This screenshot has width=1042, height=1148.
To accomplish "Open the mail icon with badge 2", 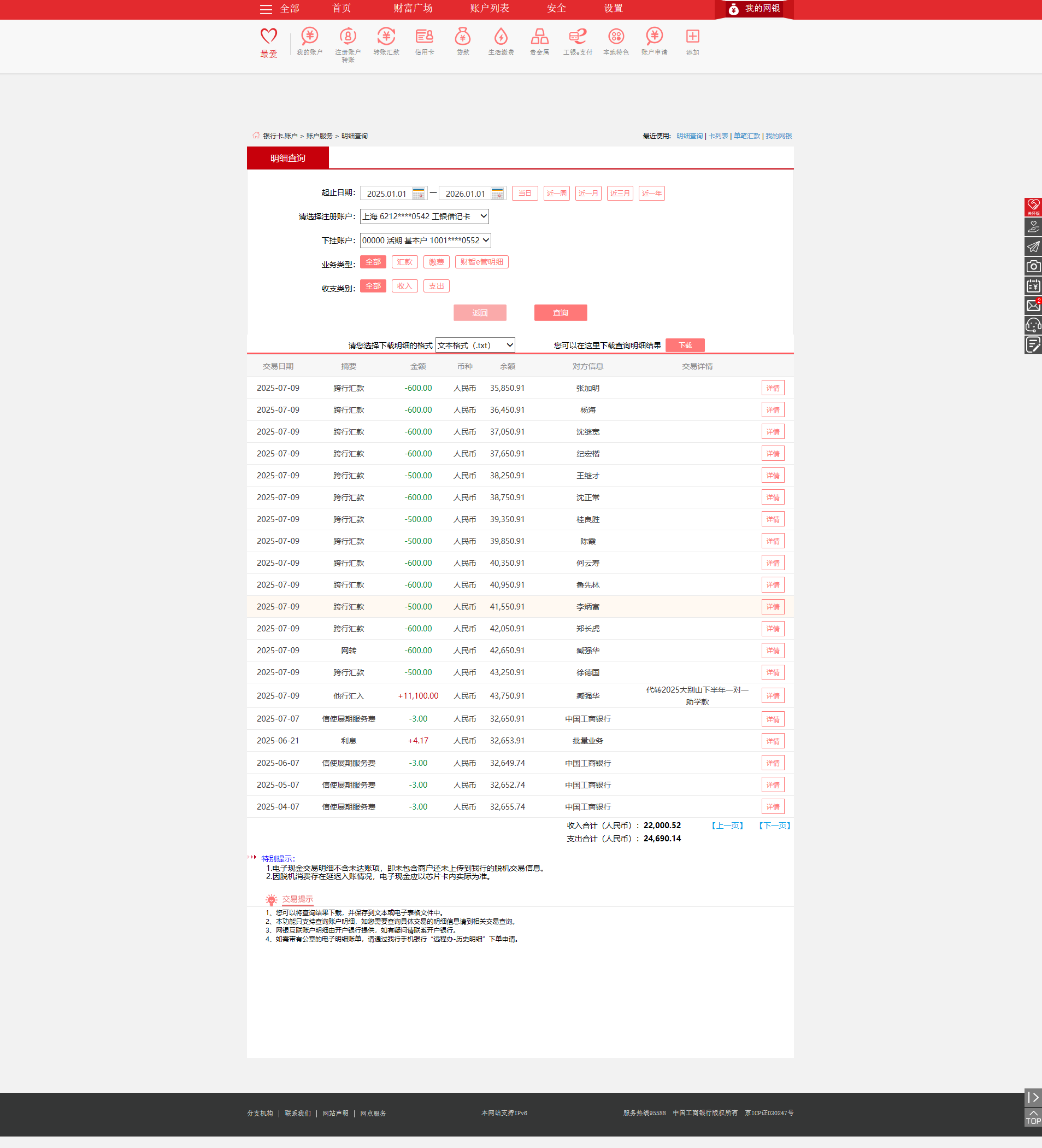I will point(1033,306).
